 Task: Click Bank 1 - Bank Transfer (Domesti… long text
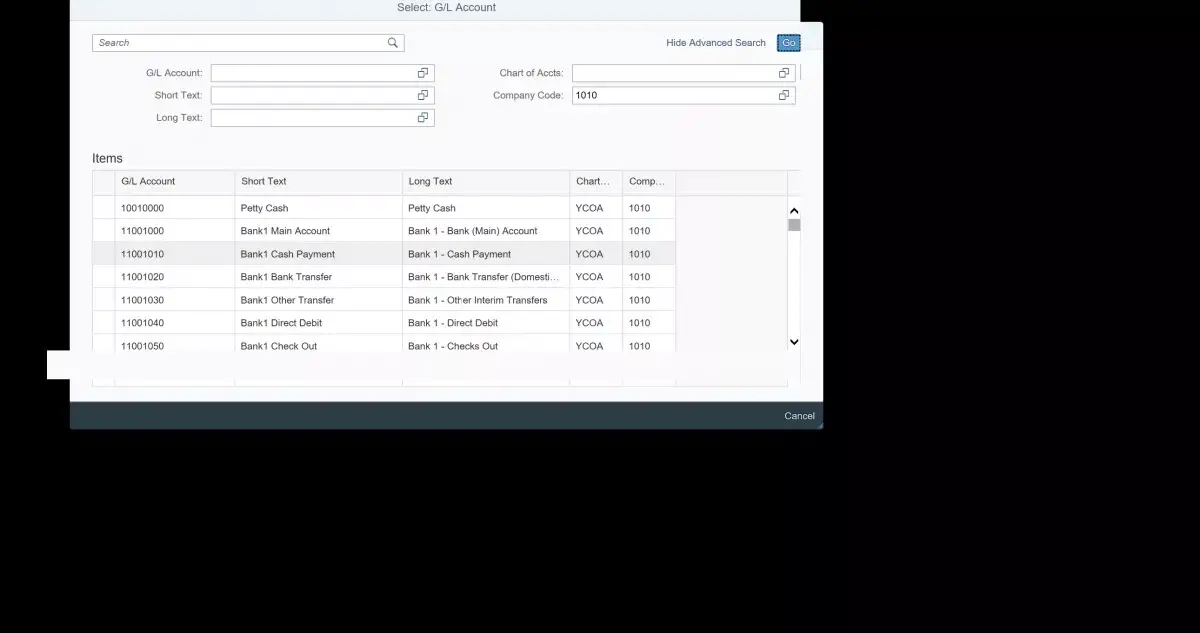pyautogui.click(x=484, y=277)
